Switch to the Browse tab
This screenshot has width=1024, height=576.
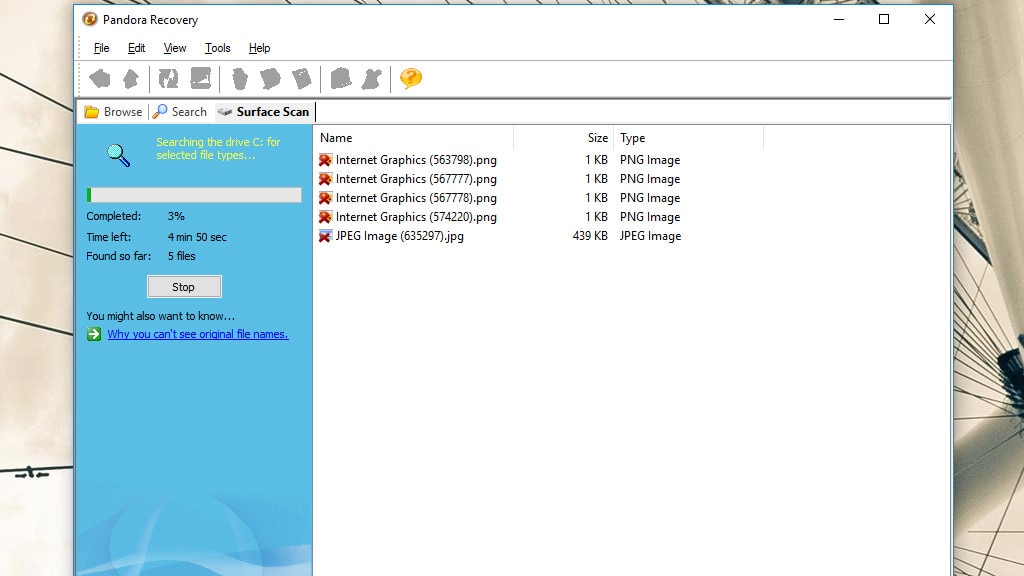(114, 112)
